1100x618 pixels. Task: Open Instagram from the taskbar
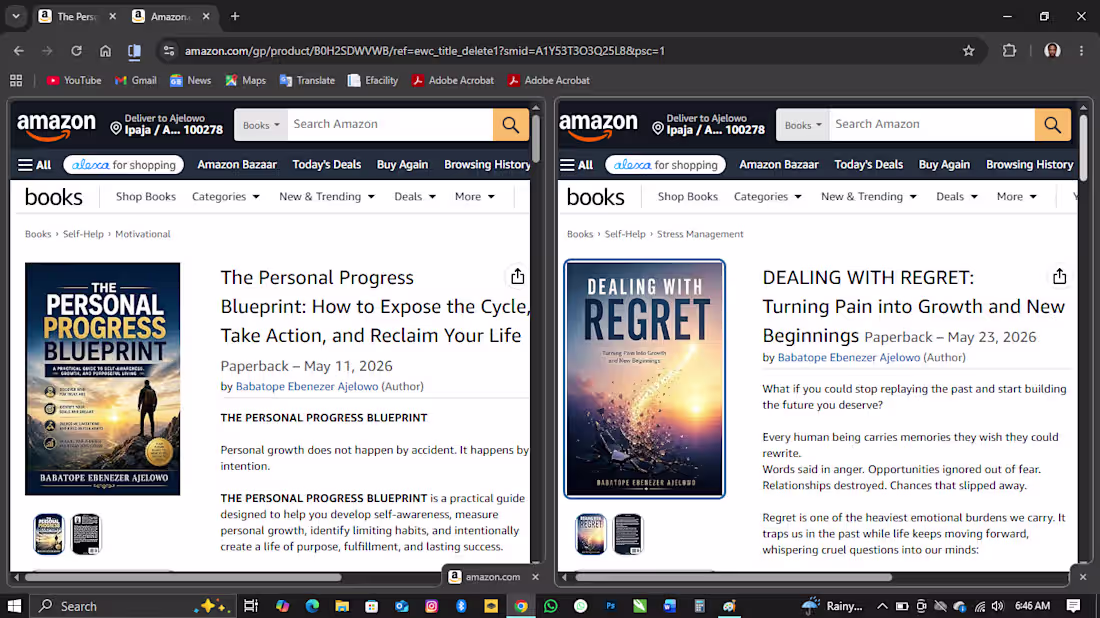click(x=431, y=606)
